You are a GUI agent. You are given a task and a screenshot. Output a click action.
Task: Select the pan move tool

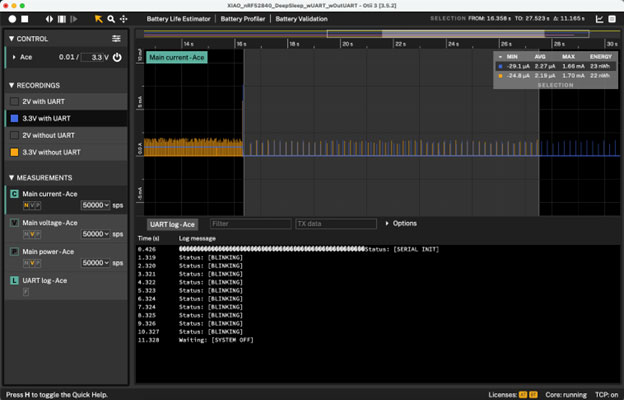click(x=123, y=19)
